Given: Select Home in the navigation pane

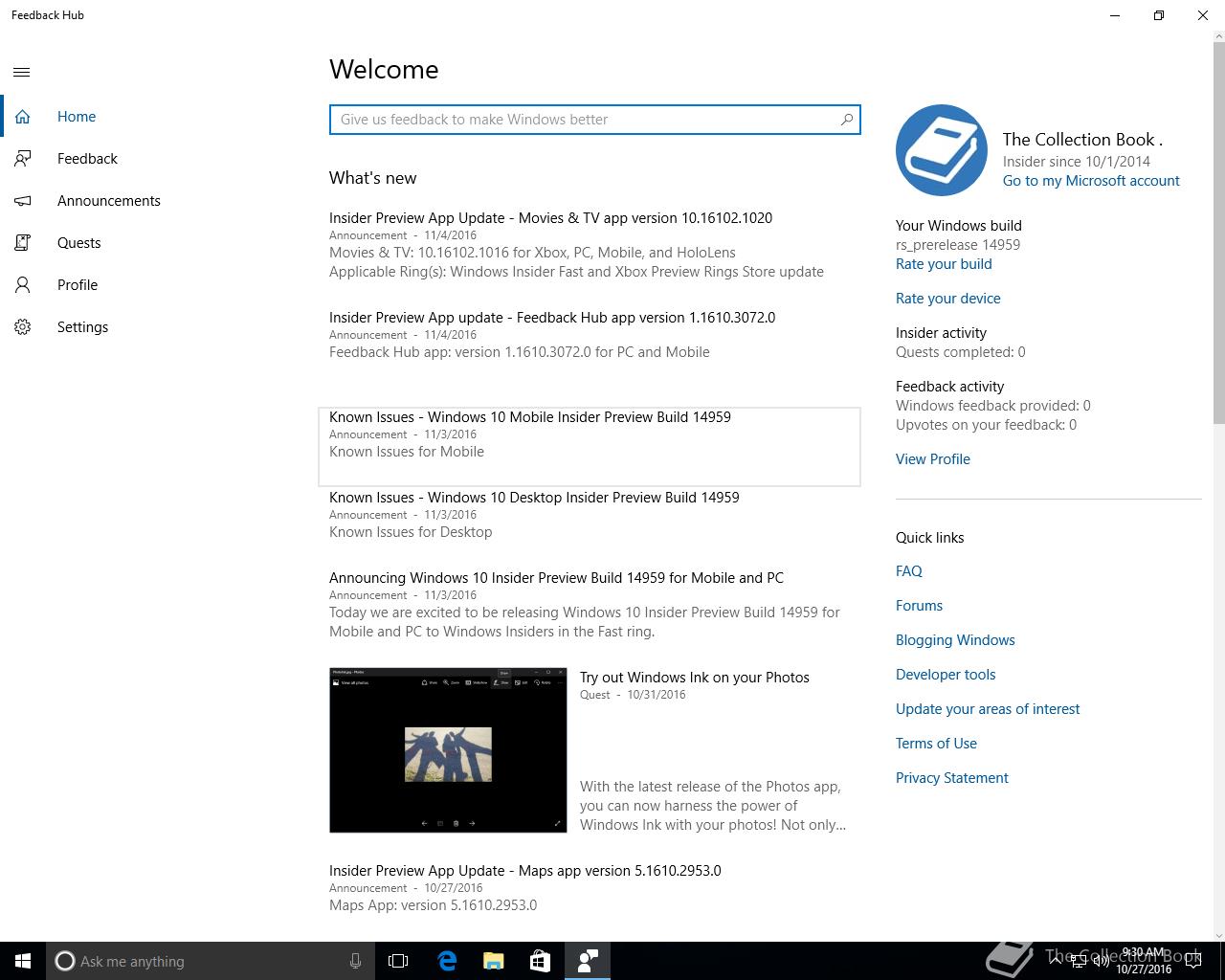Looking at the screenshot, I should coord(154,117).
